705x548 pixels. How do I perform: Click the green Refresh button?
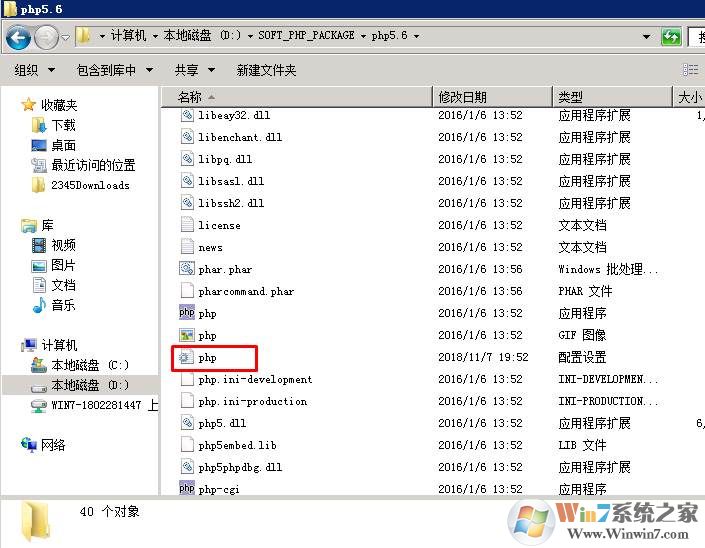pos(670,37)
